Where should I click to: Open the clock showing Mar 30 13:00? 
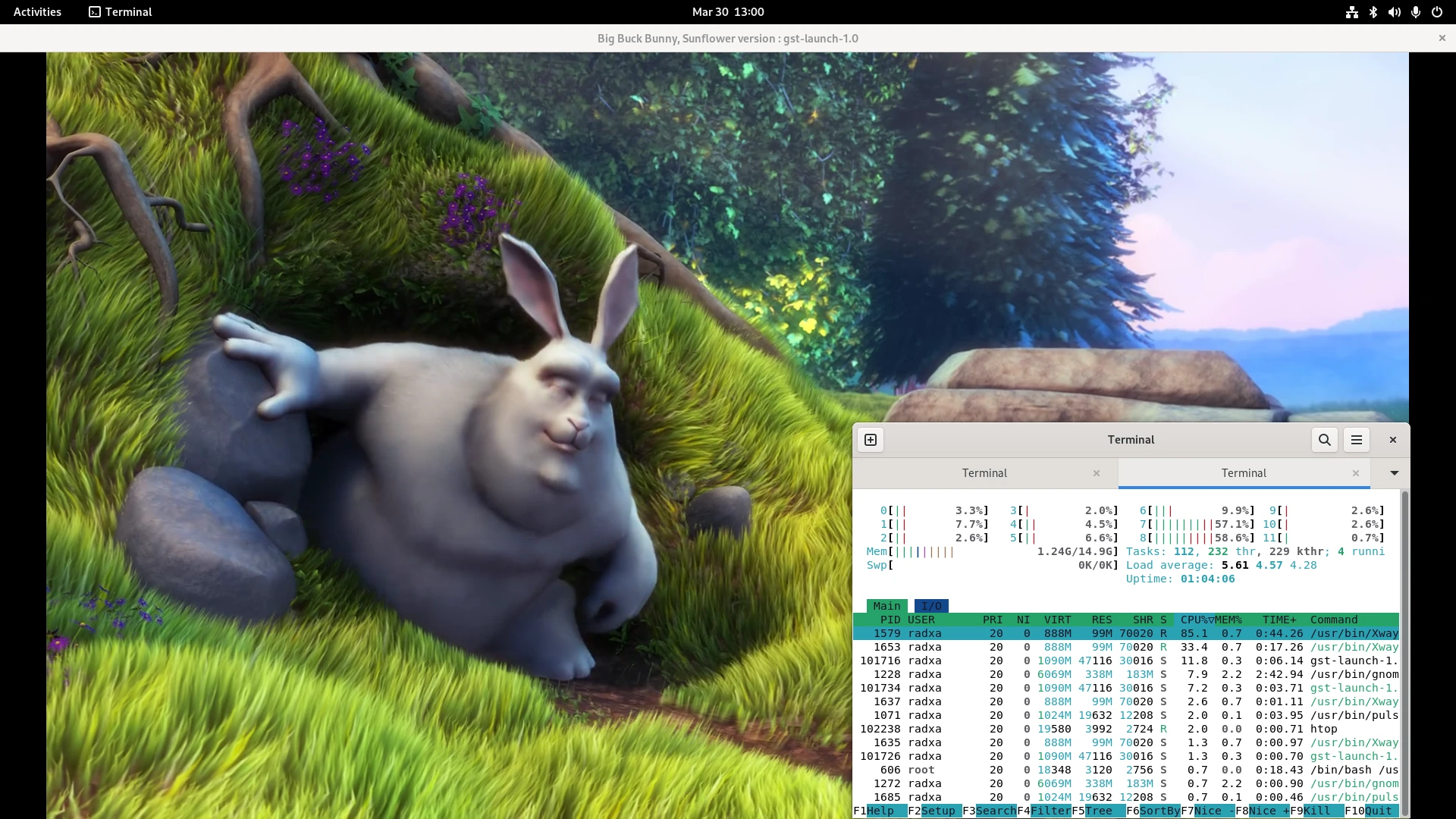pyautogui.click(x=728, y=12)
